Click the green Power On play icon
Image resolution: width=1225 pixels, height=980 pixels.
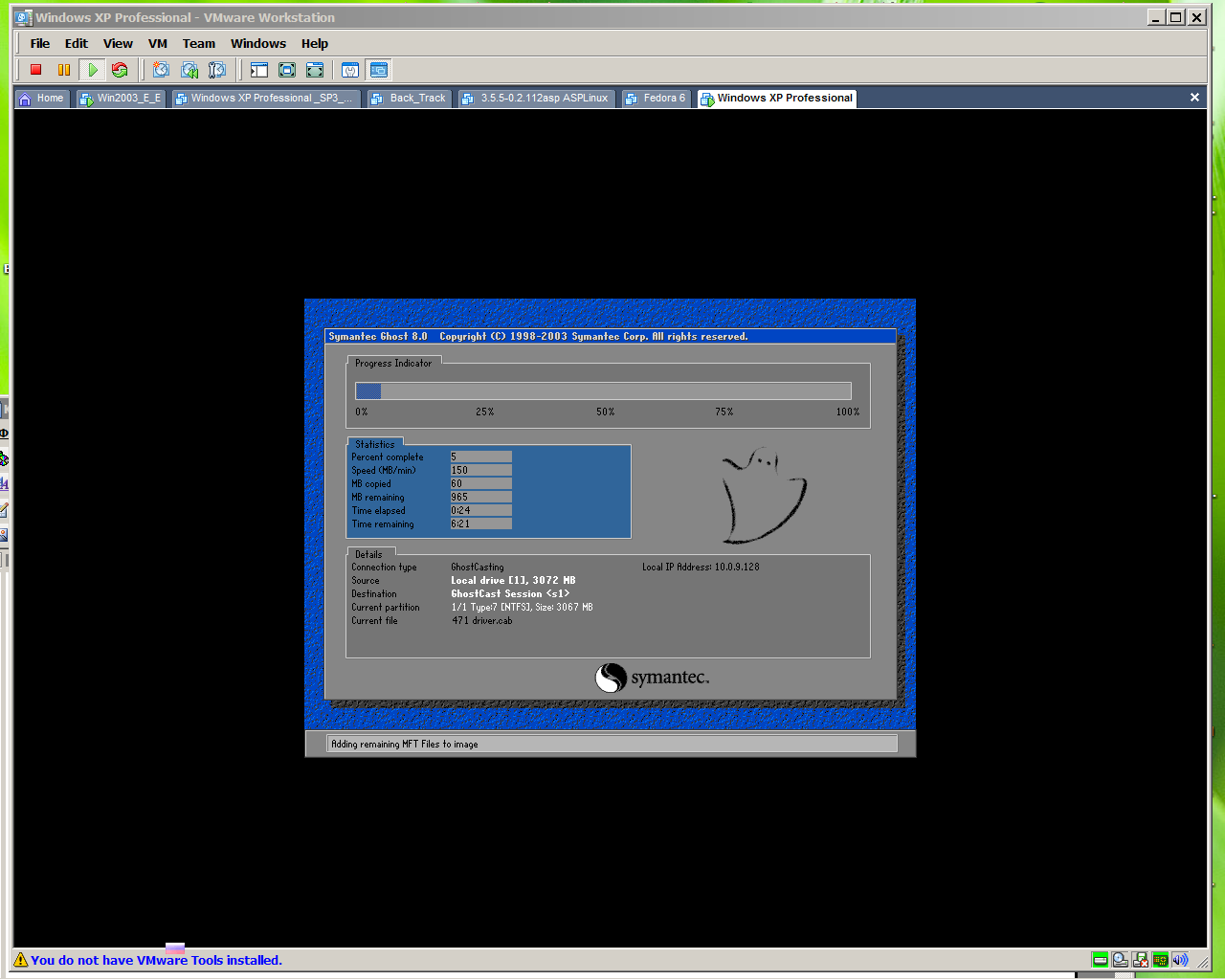(x=92, y=70)
